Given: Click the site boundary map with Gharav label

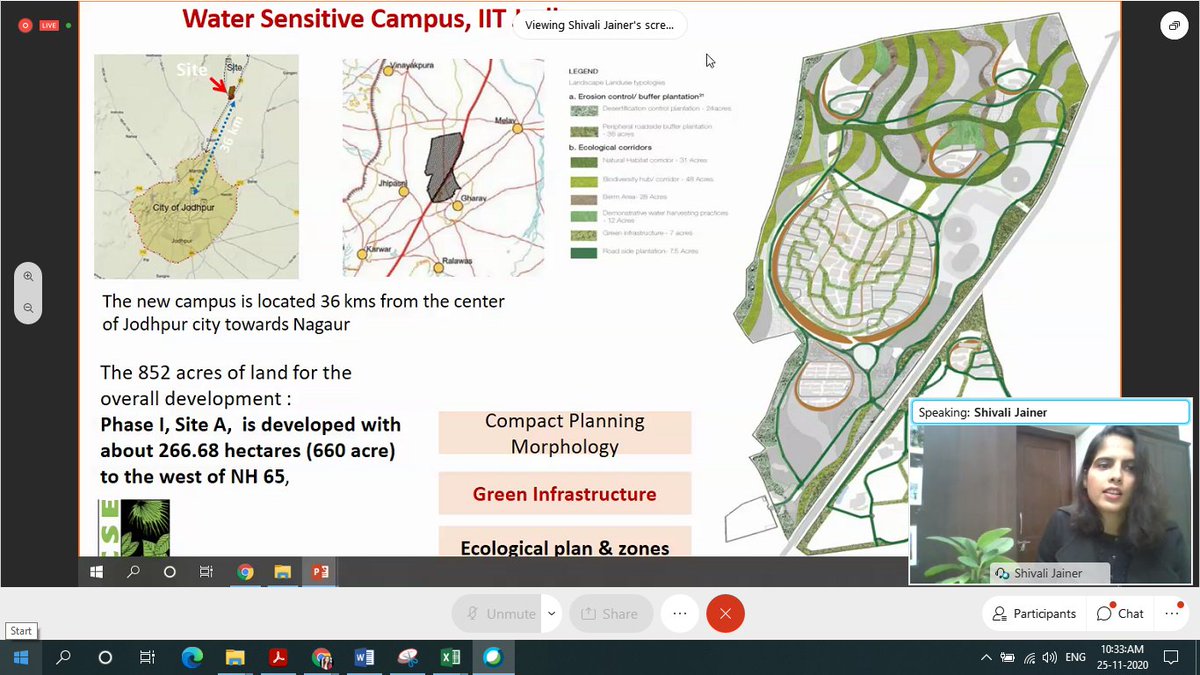Looking at the screenshot, I should 443,167.
